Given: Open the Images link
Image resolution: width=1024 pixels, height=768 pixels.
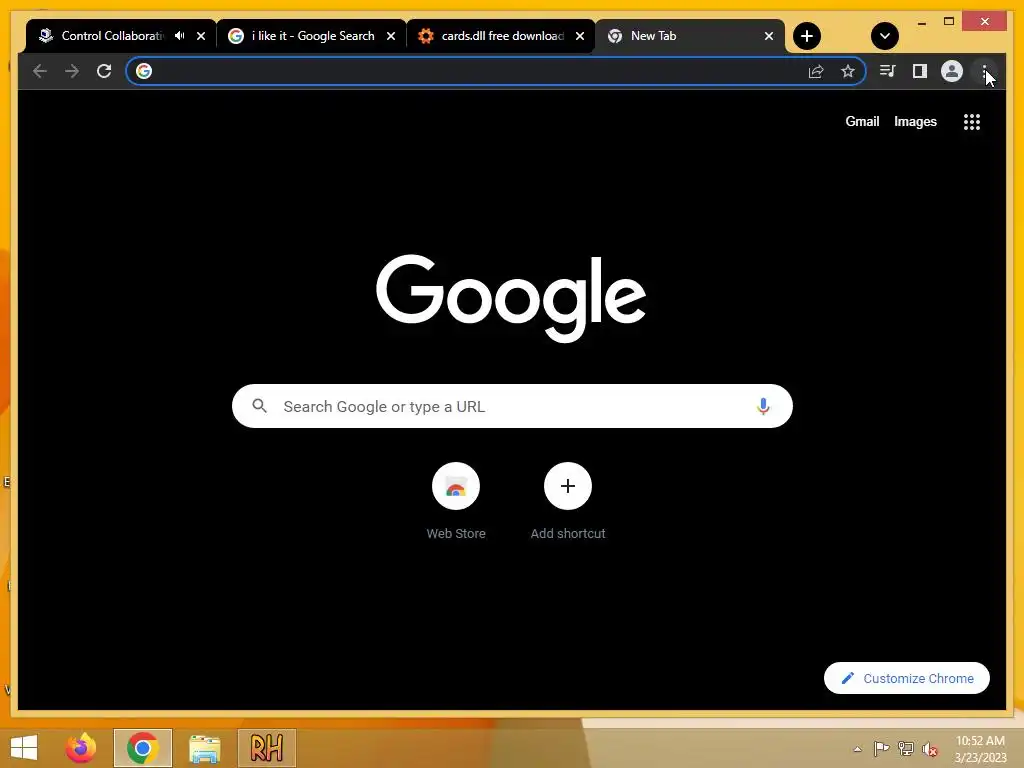Looking at the screenshot, I should tap(915, 121).
